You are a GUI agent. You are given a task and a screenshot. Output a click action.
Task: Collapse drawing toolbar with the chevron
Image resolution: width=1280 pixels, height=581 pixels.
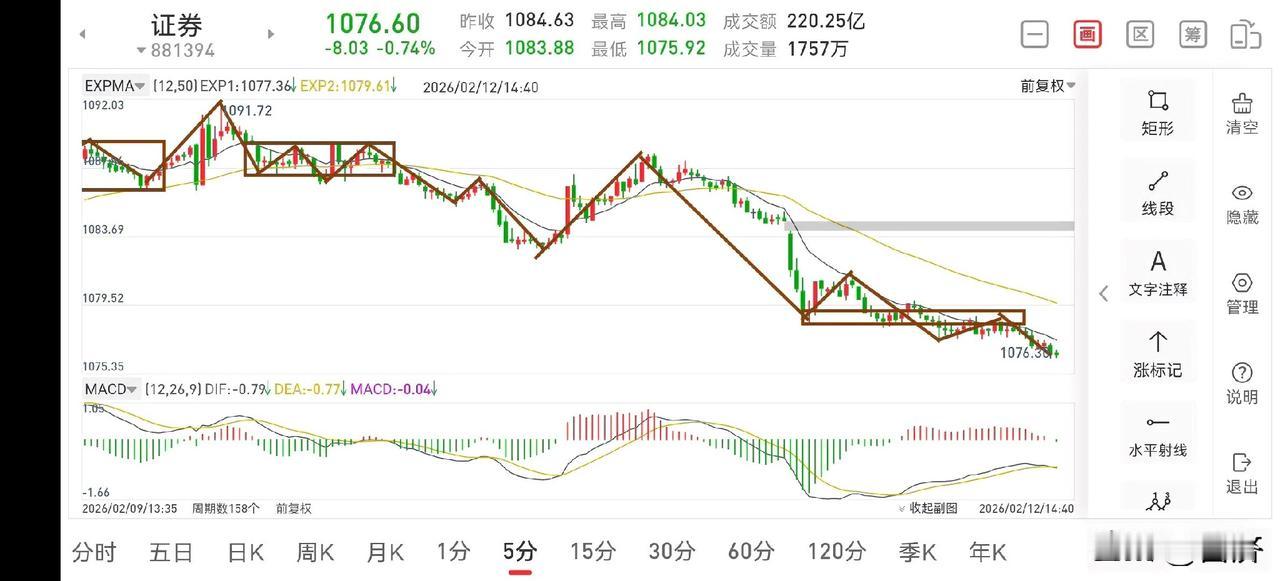click(1104, 293)
